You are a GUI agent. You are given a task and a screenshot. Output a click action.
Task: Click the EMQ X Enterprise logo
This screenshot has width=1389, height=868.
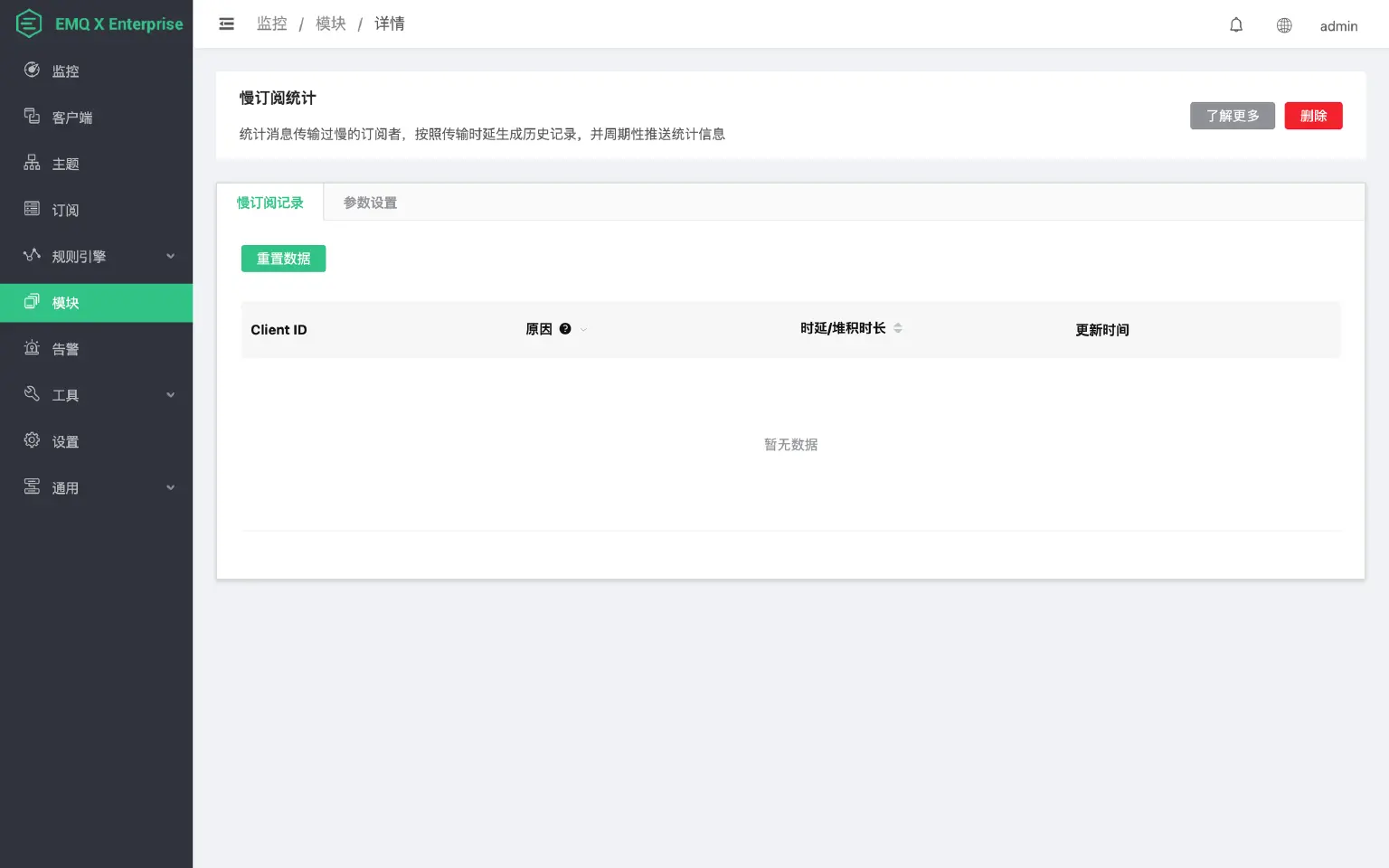tap(97, 24)
